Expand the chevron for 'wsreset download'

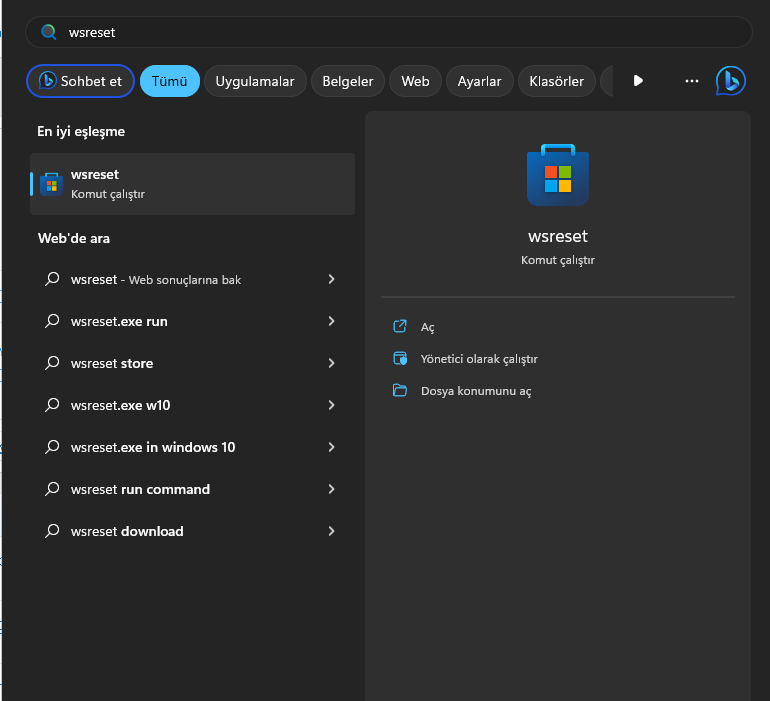pyautogui.click(x=331, y=531)
